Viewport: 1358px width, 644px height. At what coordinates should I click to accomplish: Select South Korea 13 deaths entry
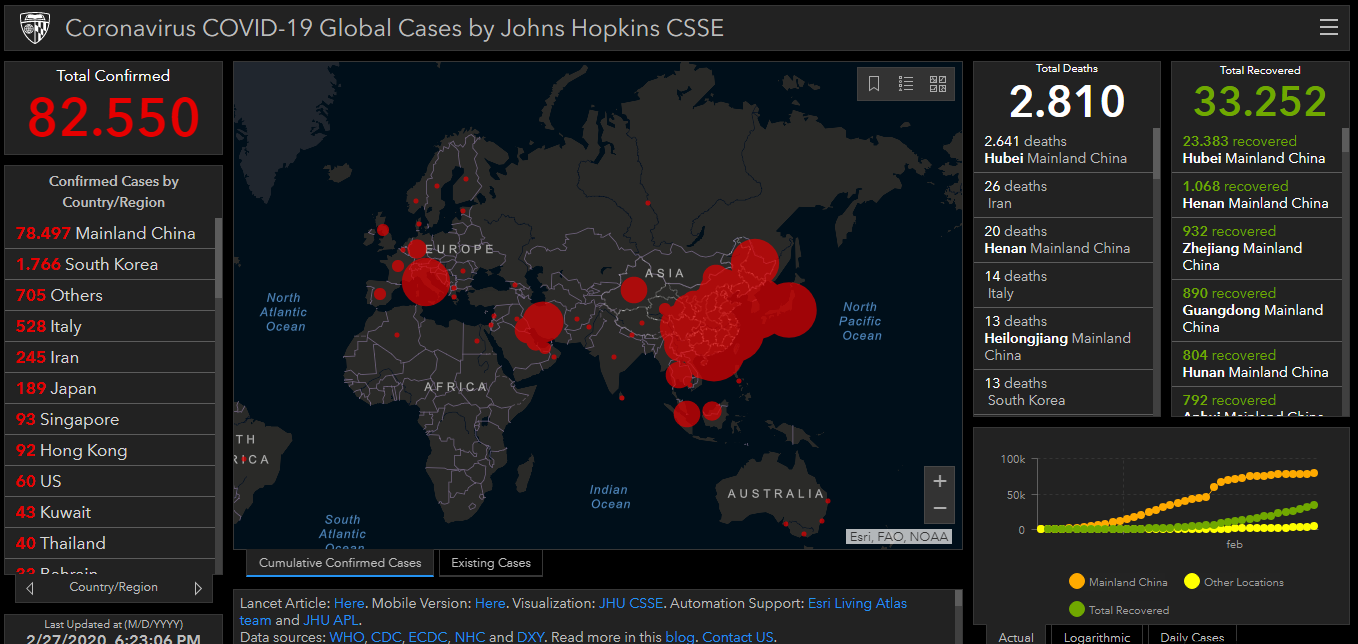click(x=1063, y=392)
